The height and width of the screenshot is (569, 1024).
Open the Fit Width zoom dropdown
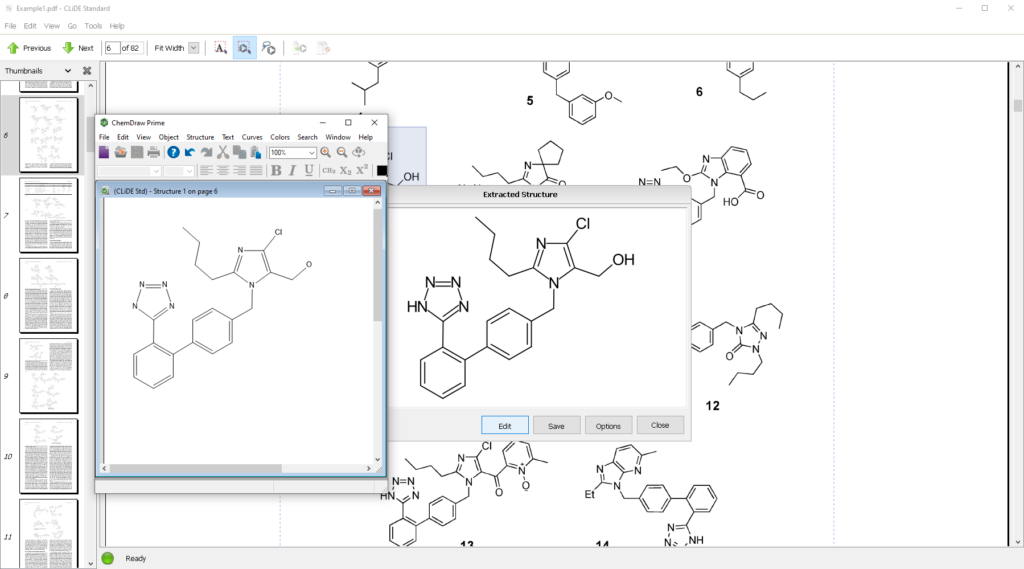tap(193, 48)
